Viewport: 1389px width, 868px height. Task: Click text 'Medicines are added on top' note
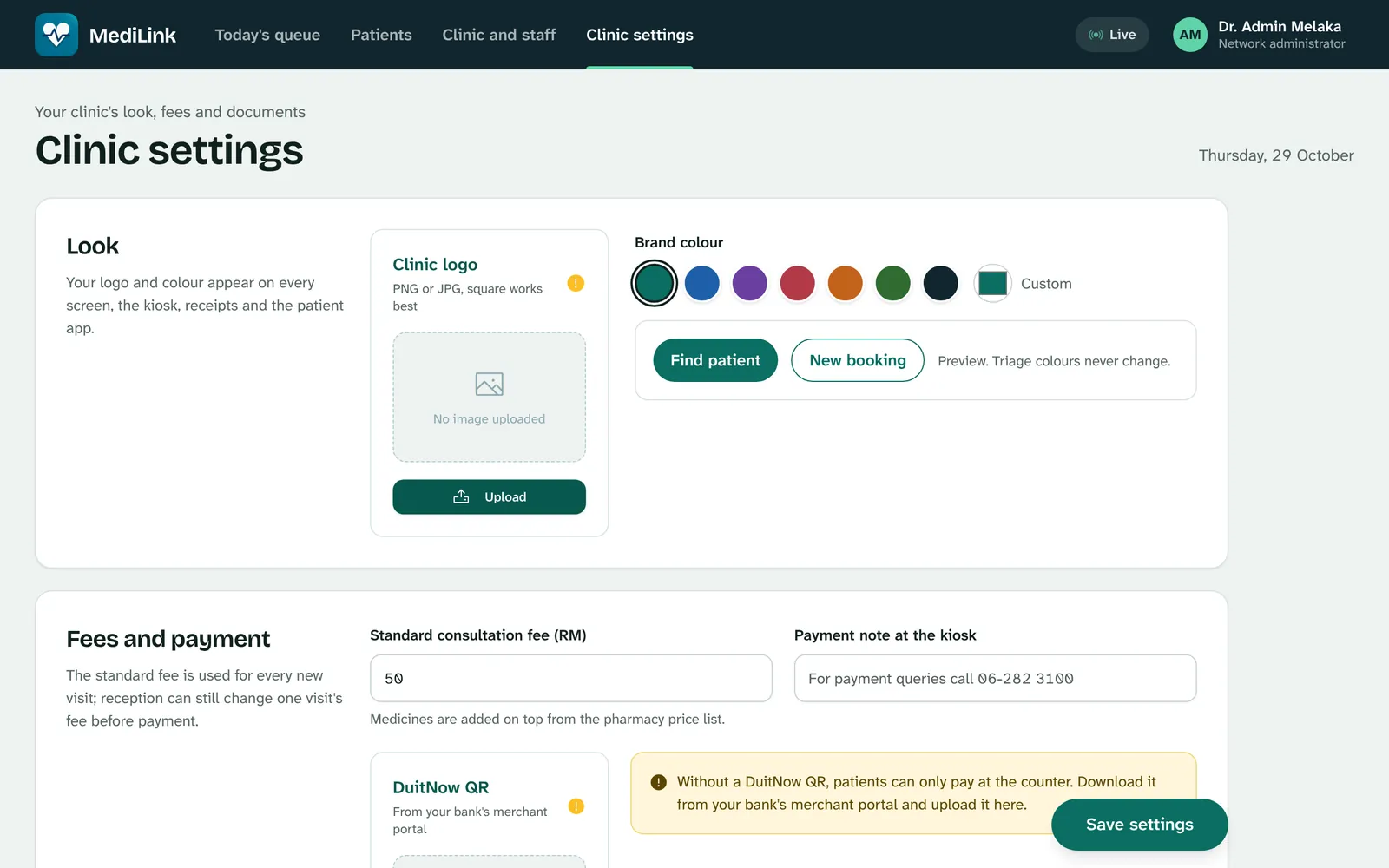(x=548, y=719)
